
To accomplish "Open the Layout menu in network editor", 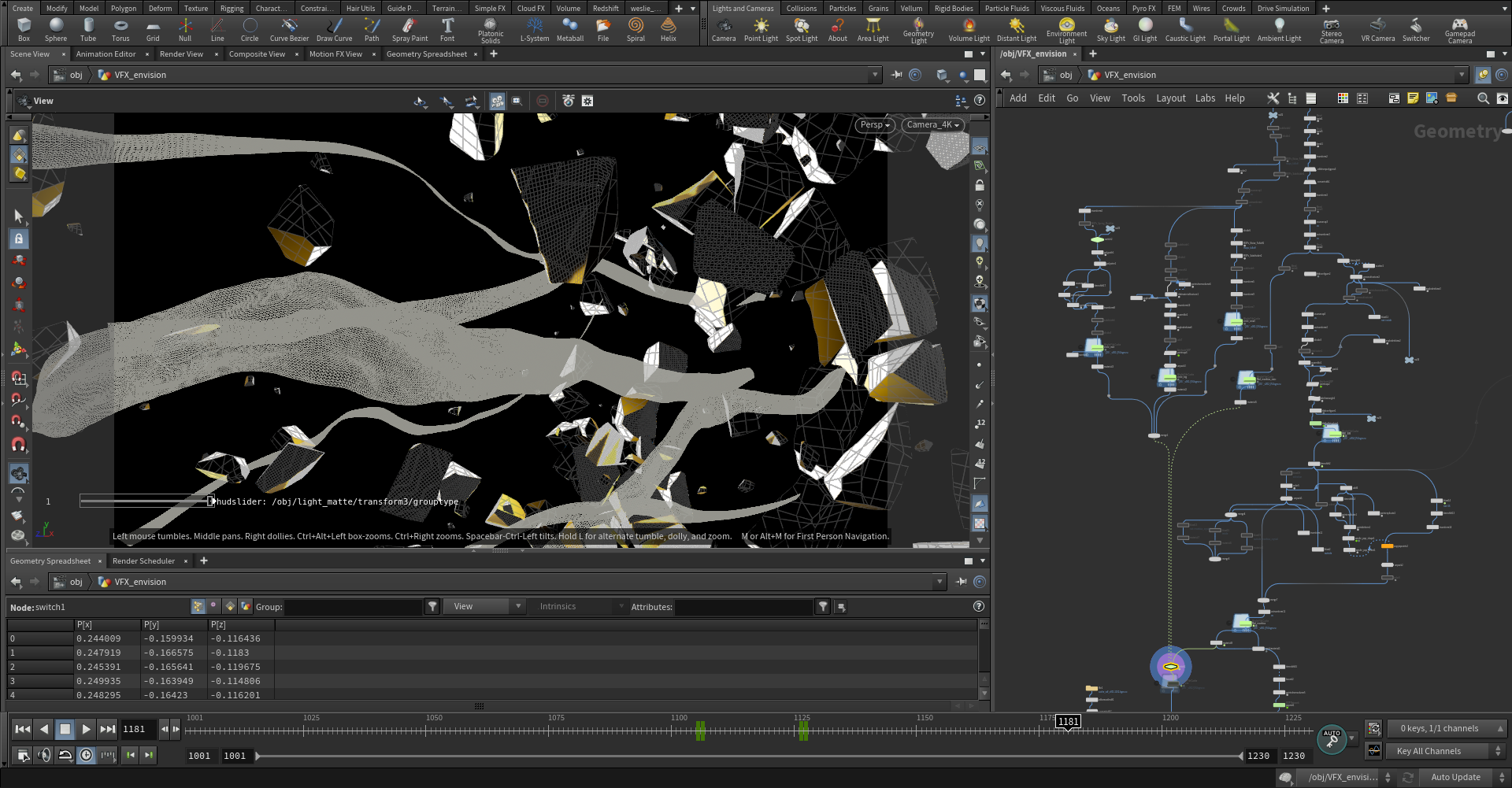I will (1170, 98).
